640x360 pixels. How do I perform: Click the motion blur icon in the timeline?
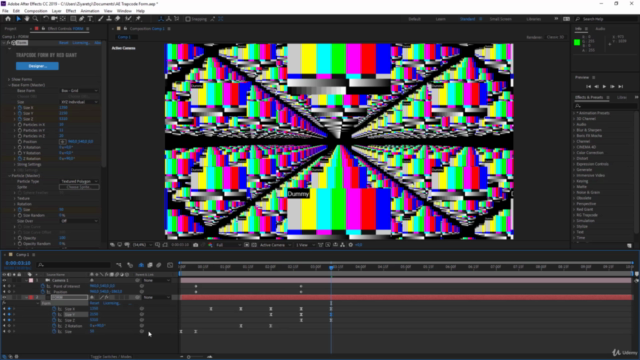click(159, 265)
